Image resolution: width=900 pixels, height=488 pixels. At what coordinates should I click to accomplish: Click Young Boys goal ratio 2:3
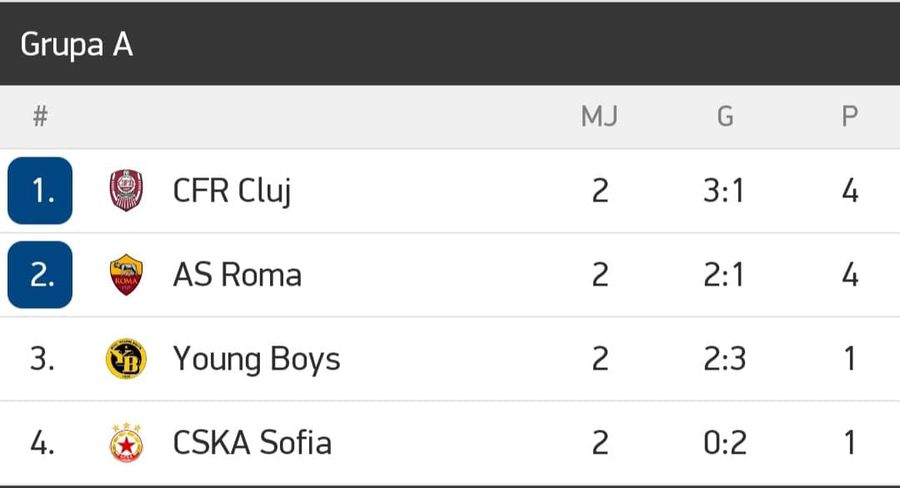click(x=725, y=359)
